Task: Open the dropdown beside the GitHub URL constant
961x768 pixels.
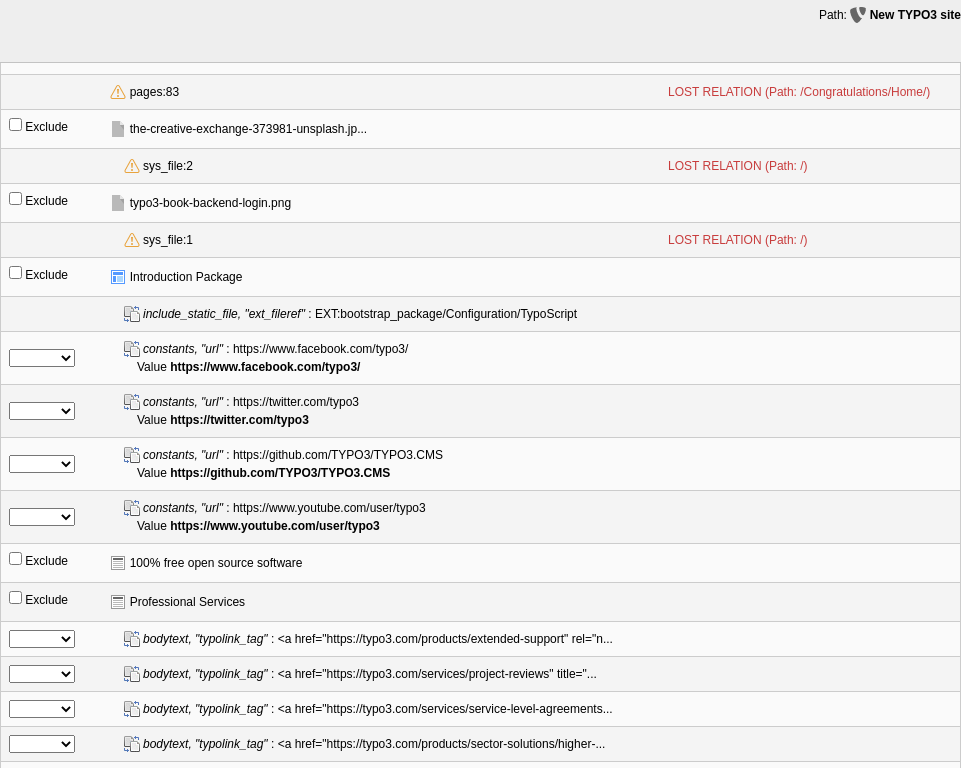Action: tap(41, 463)
